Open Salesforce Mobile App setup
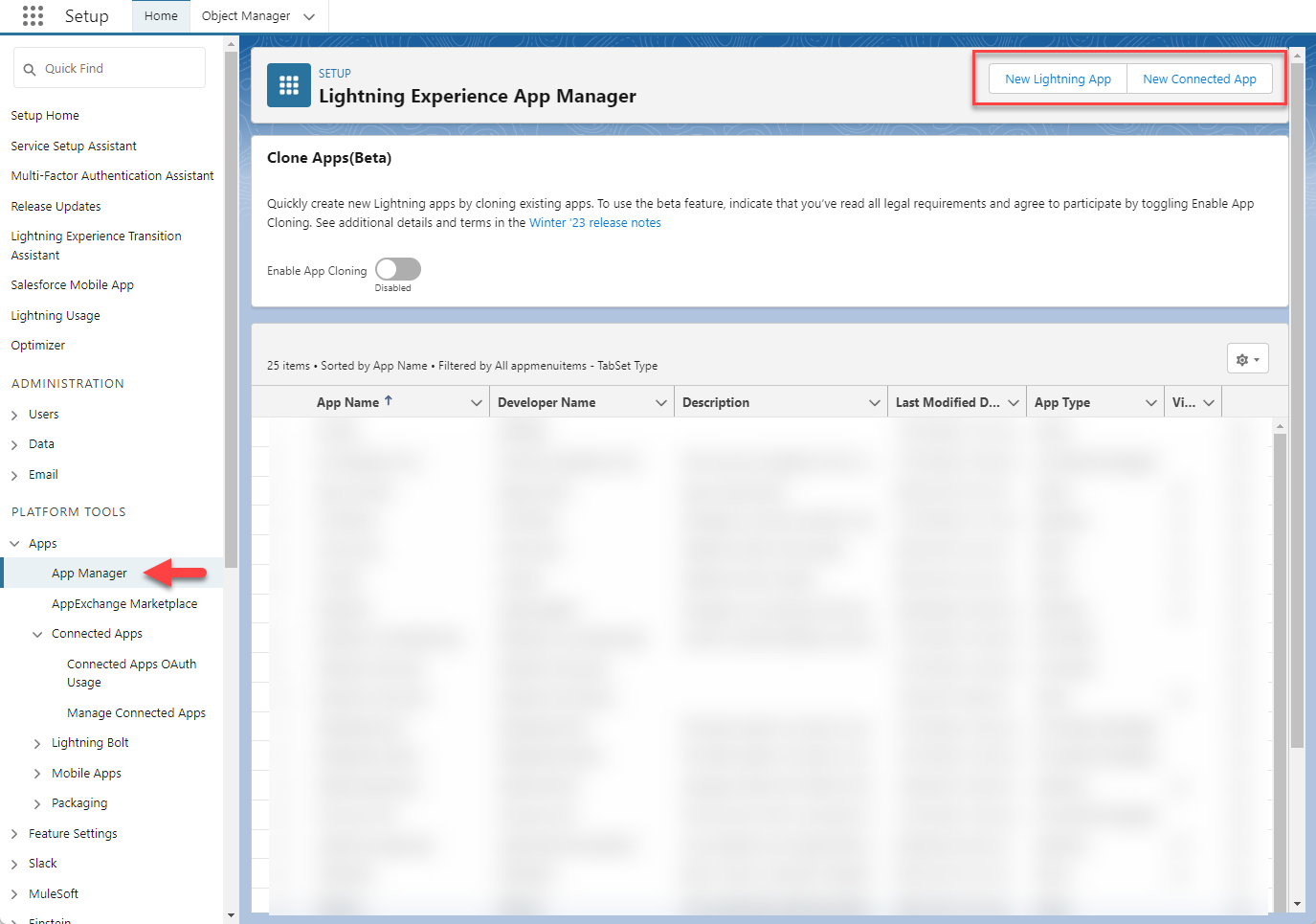 [x=72, y=285]
